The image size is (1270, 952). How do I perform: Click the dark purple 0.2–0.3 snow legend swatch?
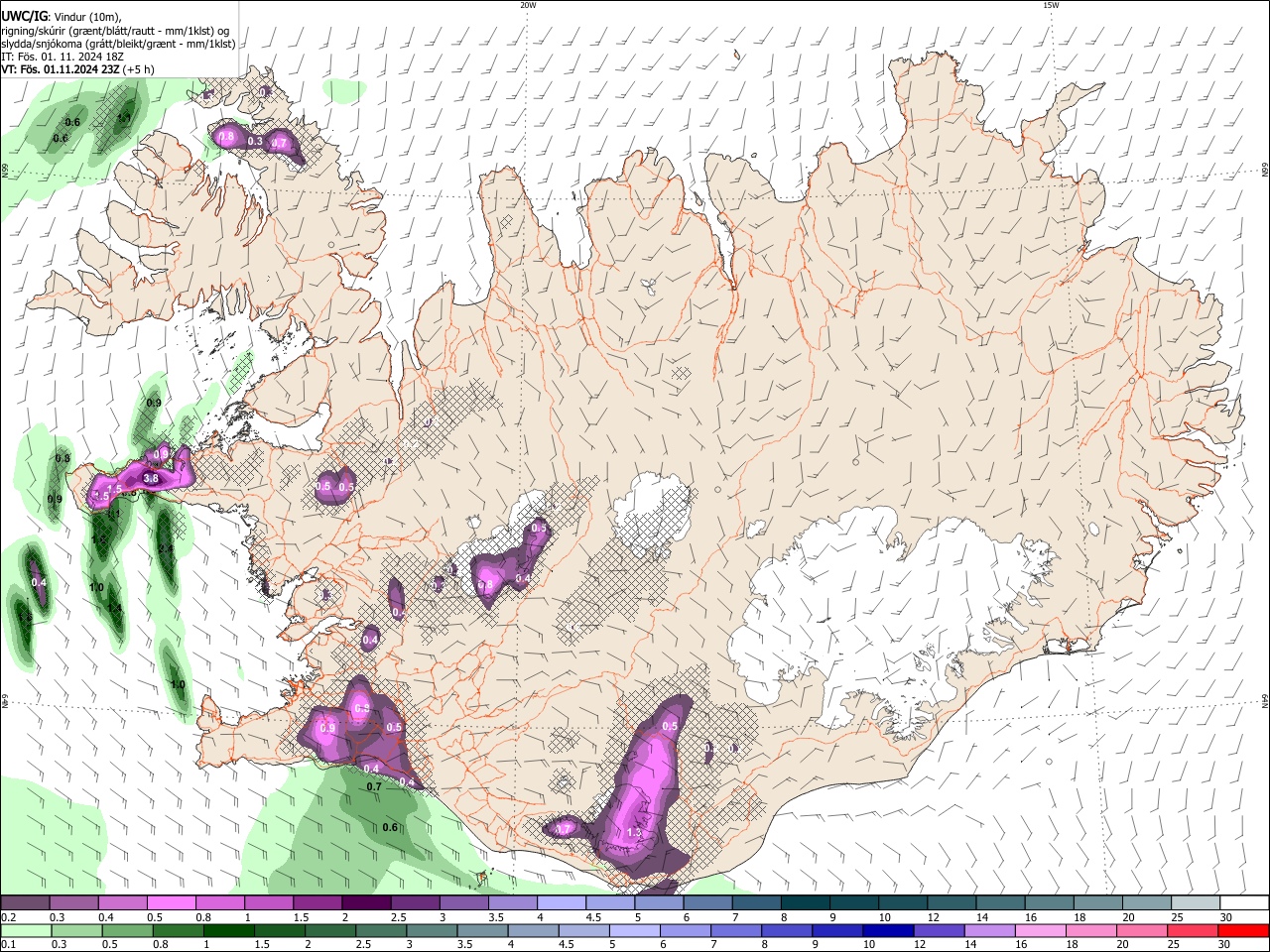pos(25,903)
